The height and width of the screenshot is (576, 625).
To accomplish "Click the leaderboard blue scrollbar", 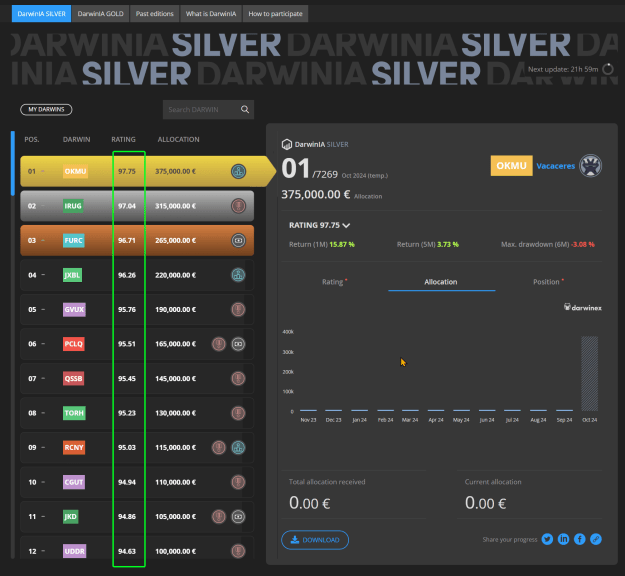I will point(13,163).
